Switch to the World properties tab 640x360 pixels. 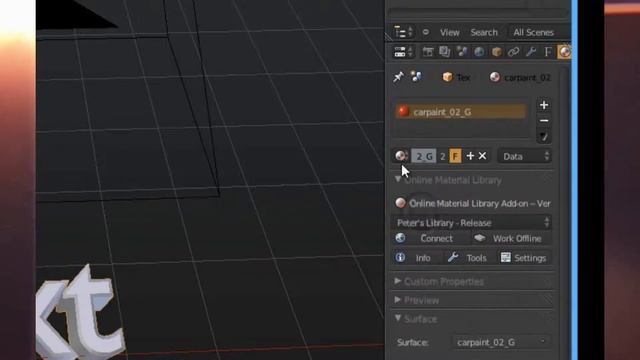[x=479, y=52]
